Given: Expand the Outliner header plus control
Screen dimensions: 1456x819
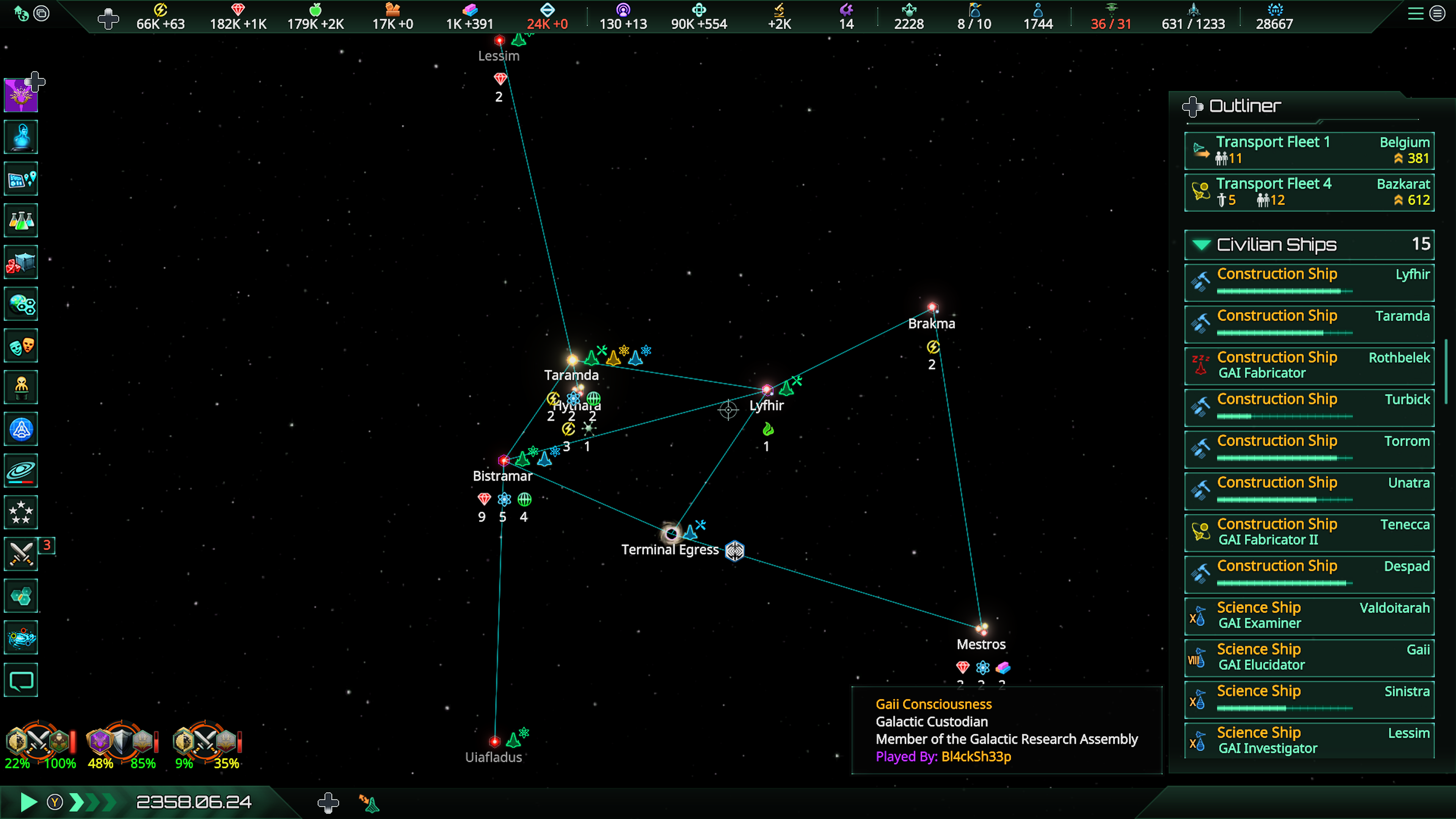Looking at the screenshot, I should [x=1192, y=106].
